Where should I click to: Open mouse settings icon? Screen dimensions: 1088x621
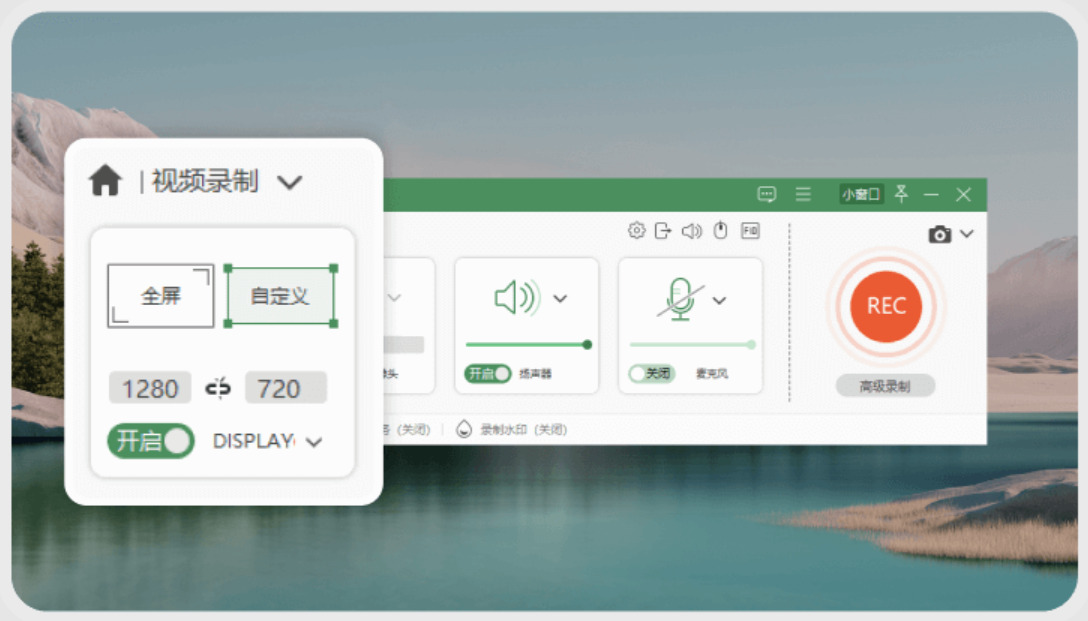721,230
